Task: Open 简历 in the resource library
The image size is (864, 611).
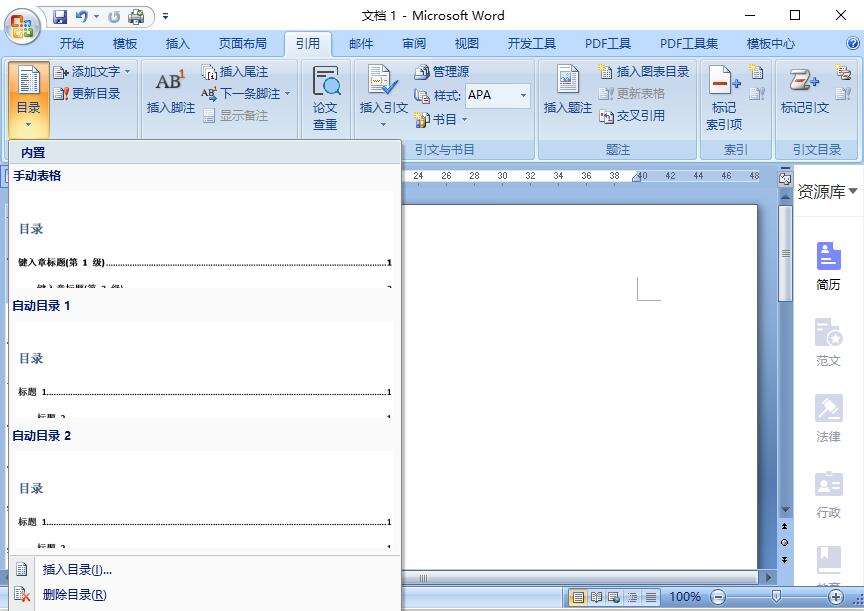Action: point(828,266)
